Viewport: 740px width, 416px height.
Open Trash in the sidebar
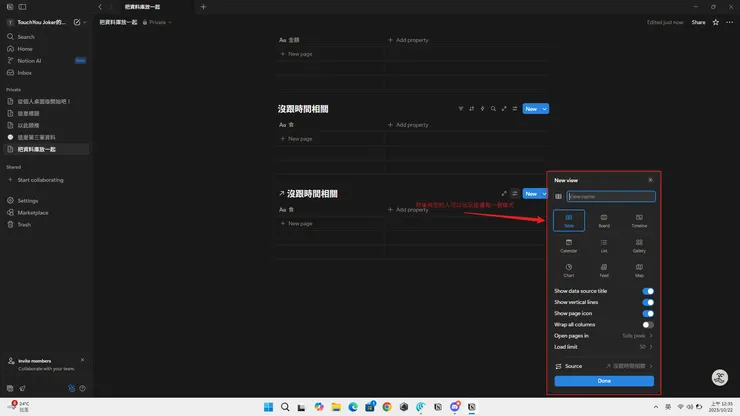[x=46, y=225]
